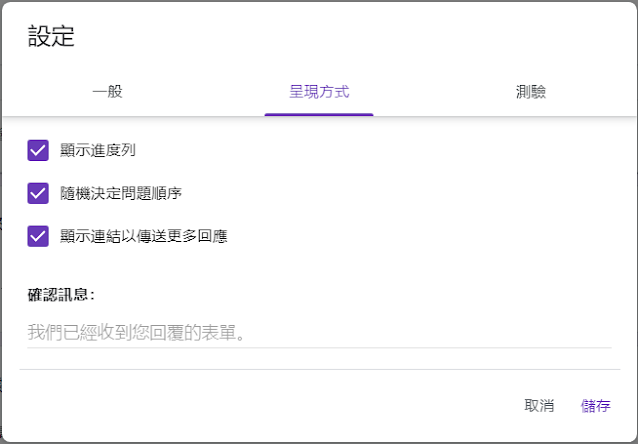The width and height of the screenshot is (638, 444).
Task: Toggle 隨機決定問題順序 checkbox
Action: point(38,193)
